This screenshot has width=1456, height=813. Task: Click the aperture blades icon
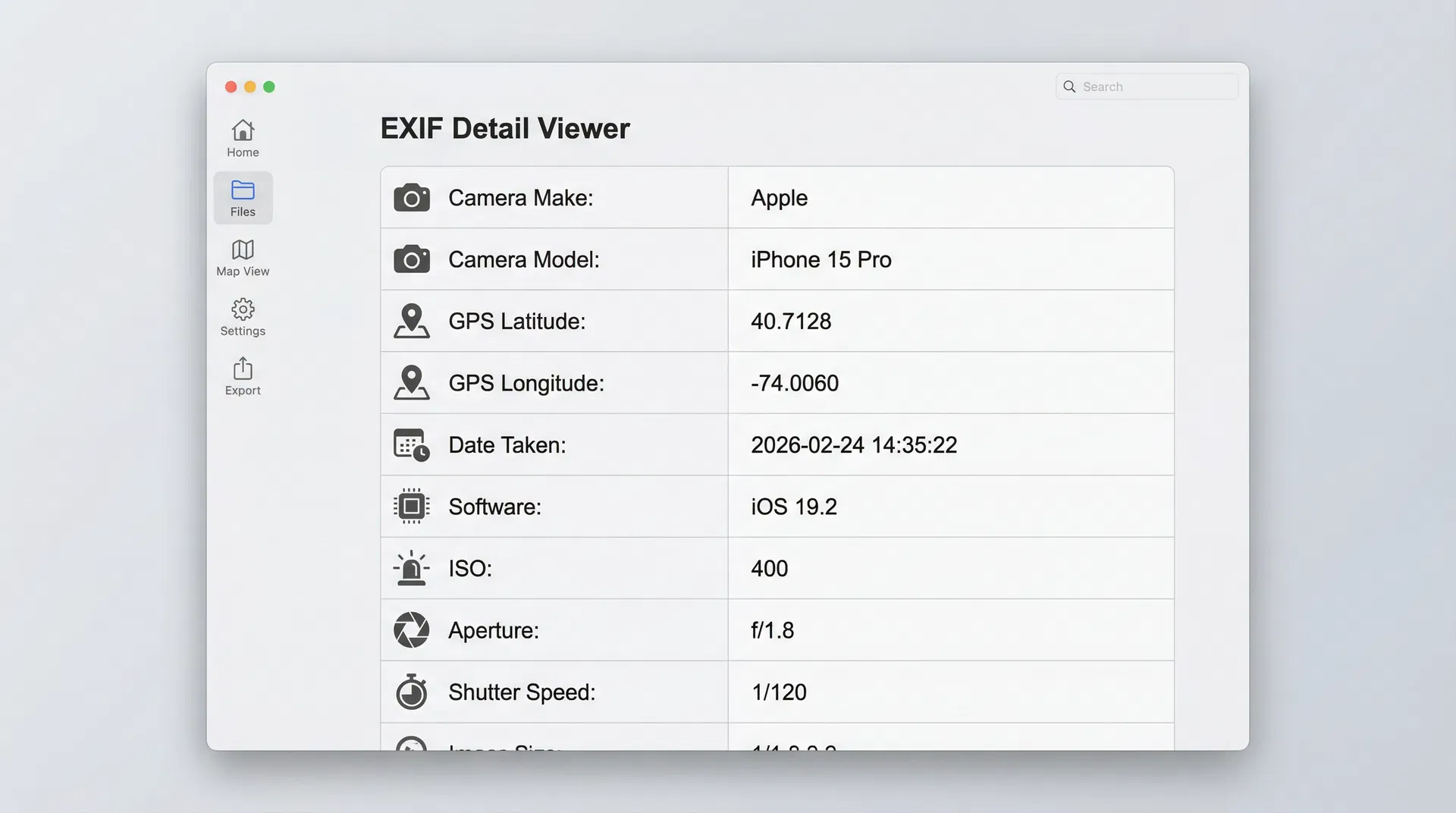point(412,629)
